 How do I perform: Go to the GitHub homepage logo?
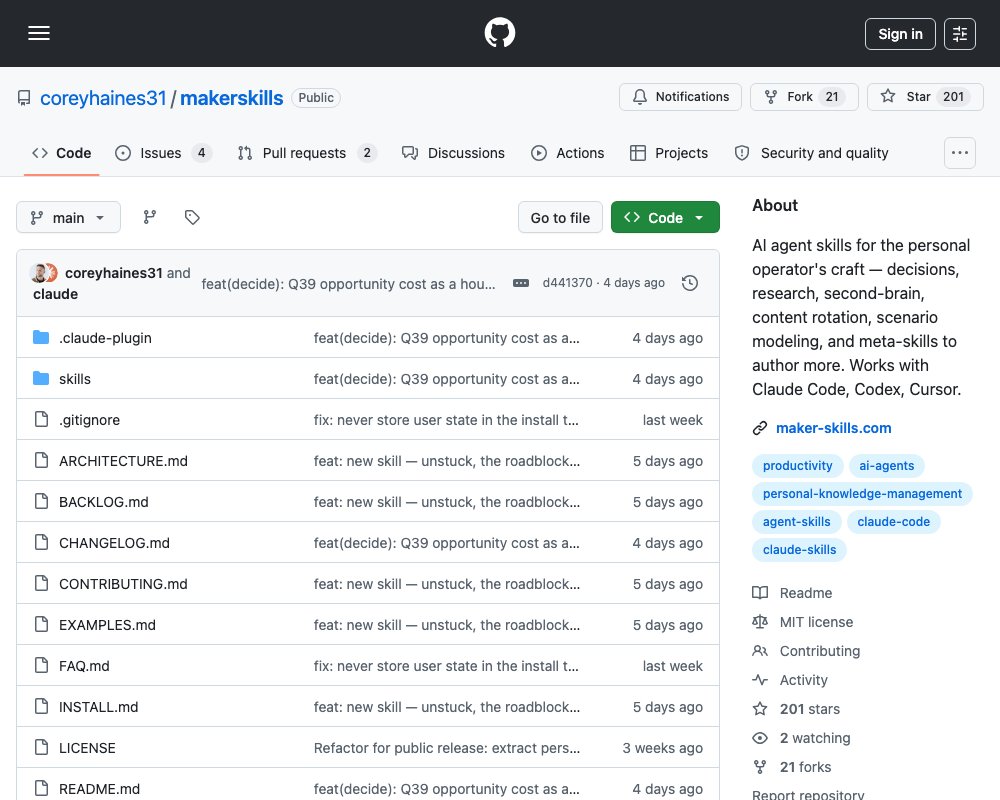499,33
